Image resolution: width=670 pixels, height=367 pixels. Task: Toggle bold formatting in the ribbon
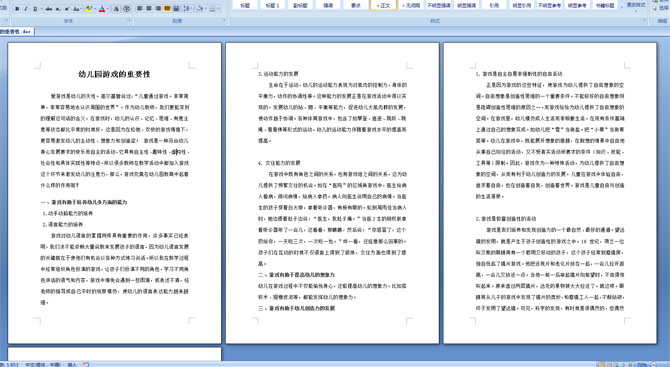pyautogui.click(x=17, y=9)
